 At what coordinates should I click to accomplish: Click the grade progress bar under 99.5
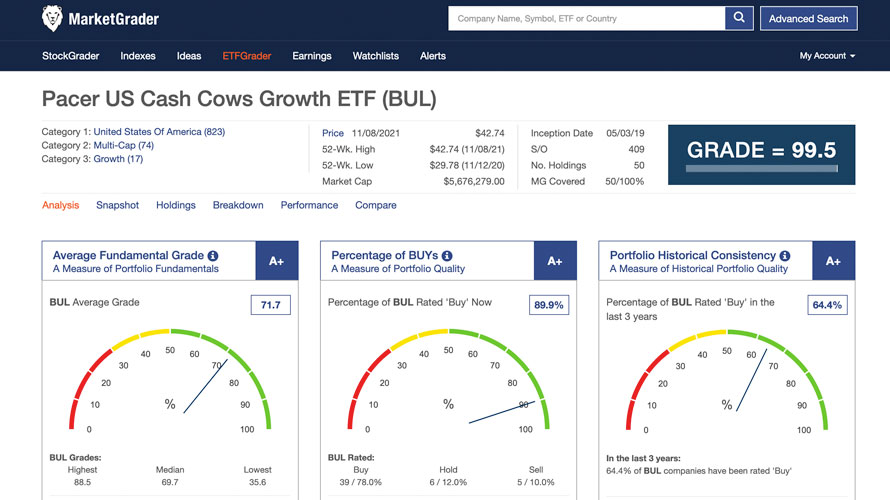click(x=761, y=168)
